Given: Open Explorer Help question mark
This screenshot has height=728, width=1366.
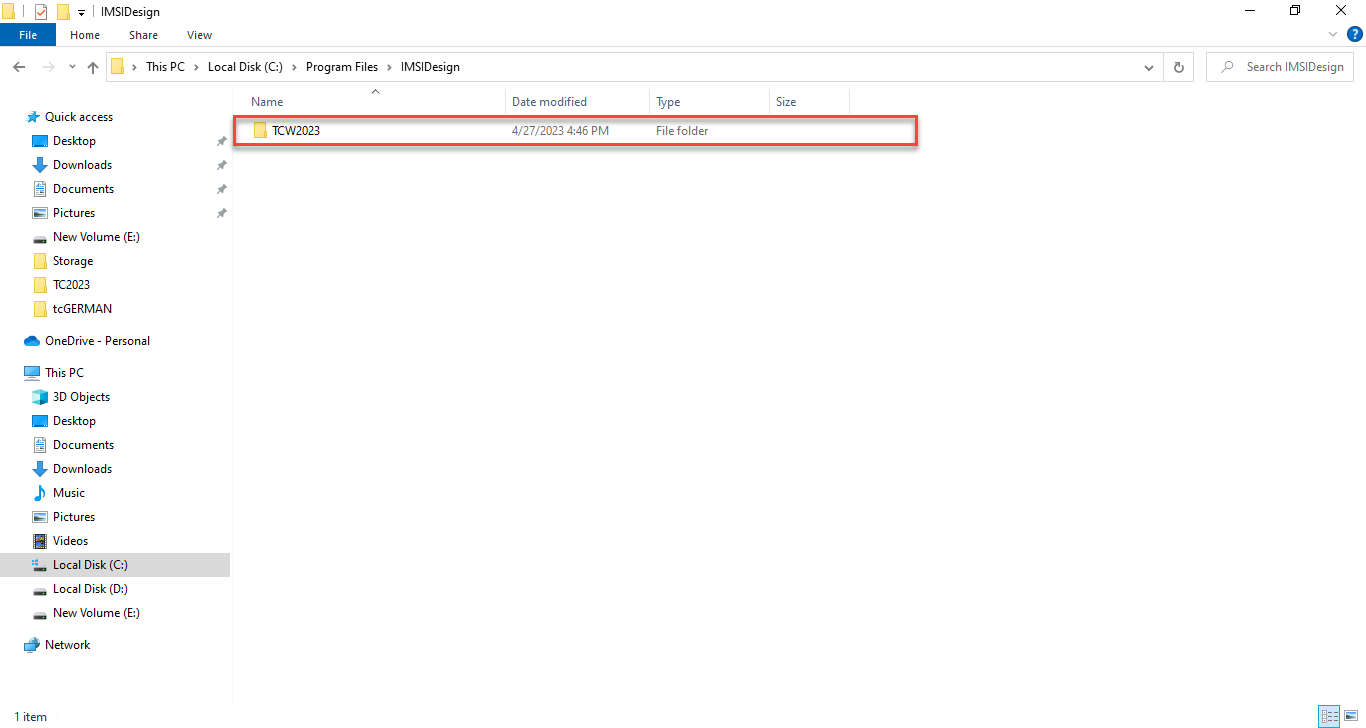Looking at the screenshot, I should point(1355,34).
